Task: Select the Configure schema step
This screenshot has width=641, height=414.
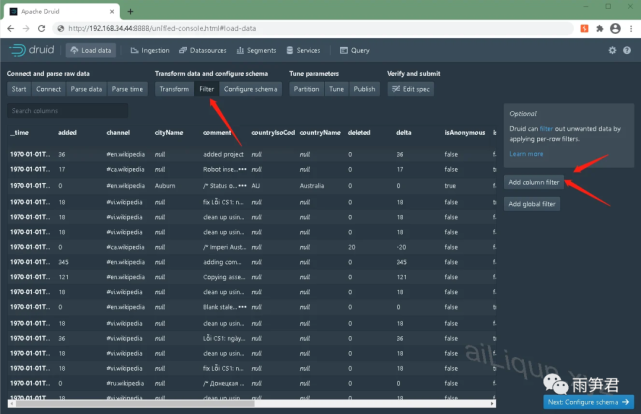Action: pos(251,89)
